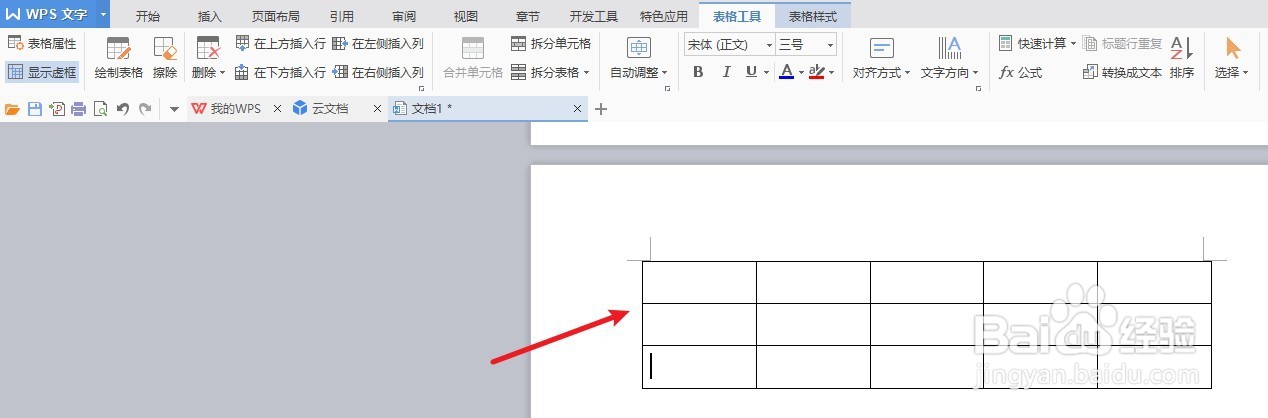
Task: Open the WPS 文字 application menu
Action: 48,15
